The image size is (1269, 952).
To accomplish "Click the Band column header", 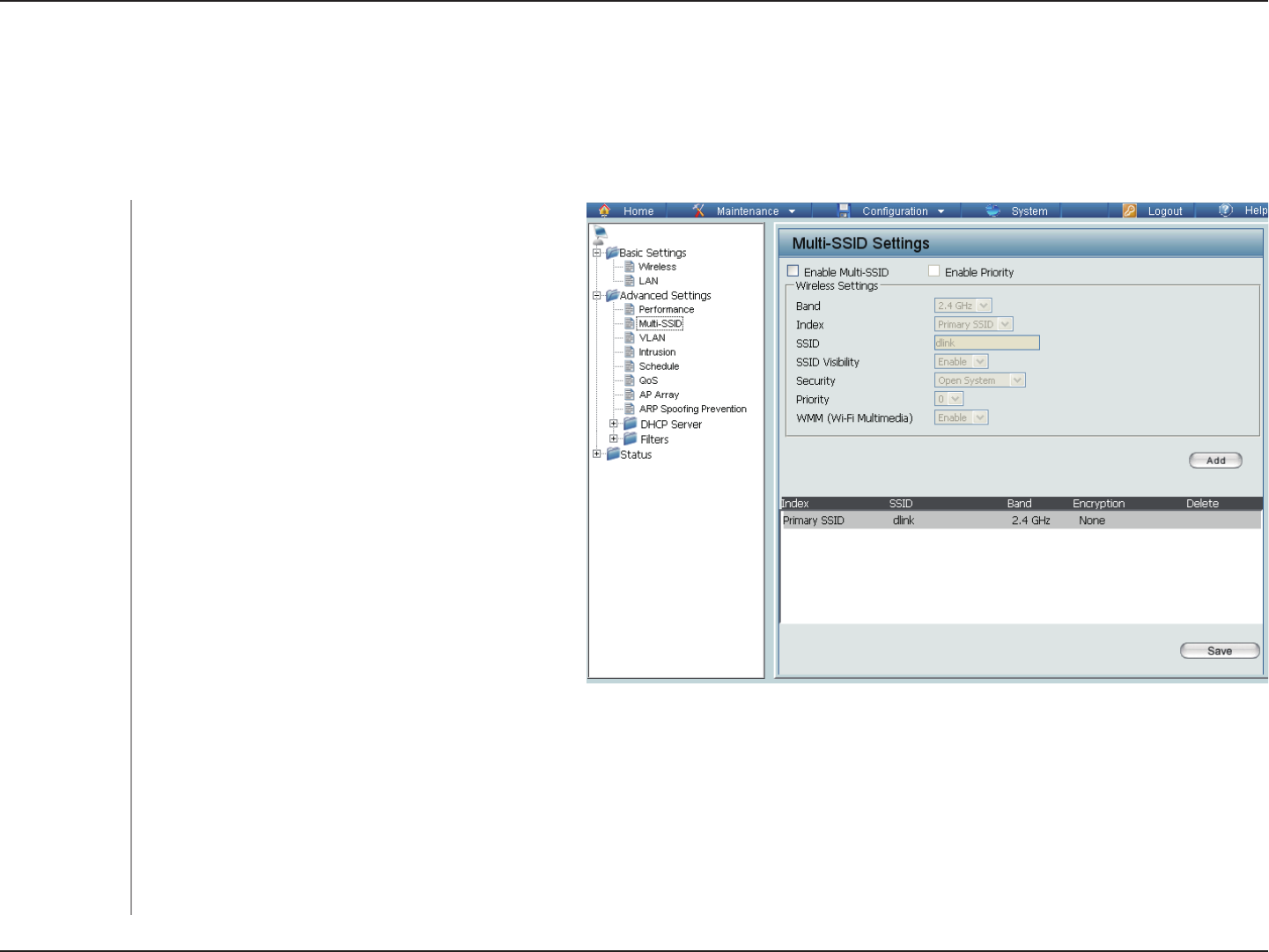I will coord(1019,504).
